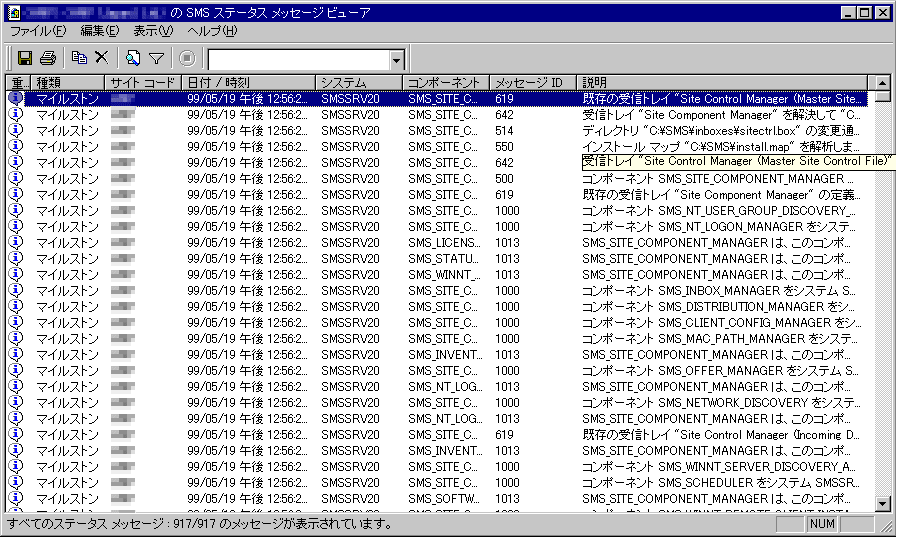This screenshot has width=897, height=538.
Task: Click info icon on SMS_NT_USER_GROUP_DISCOVERY row
Action: click(16, 210)
